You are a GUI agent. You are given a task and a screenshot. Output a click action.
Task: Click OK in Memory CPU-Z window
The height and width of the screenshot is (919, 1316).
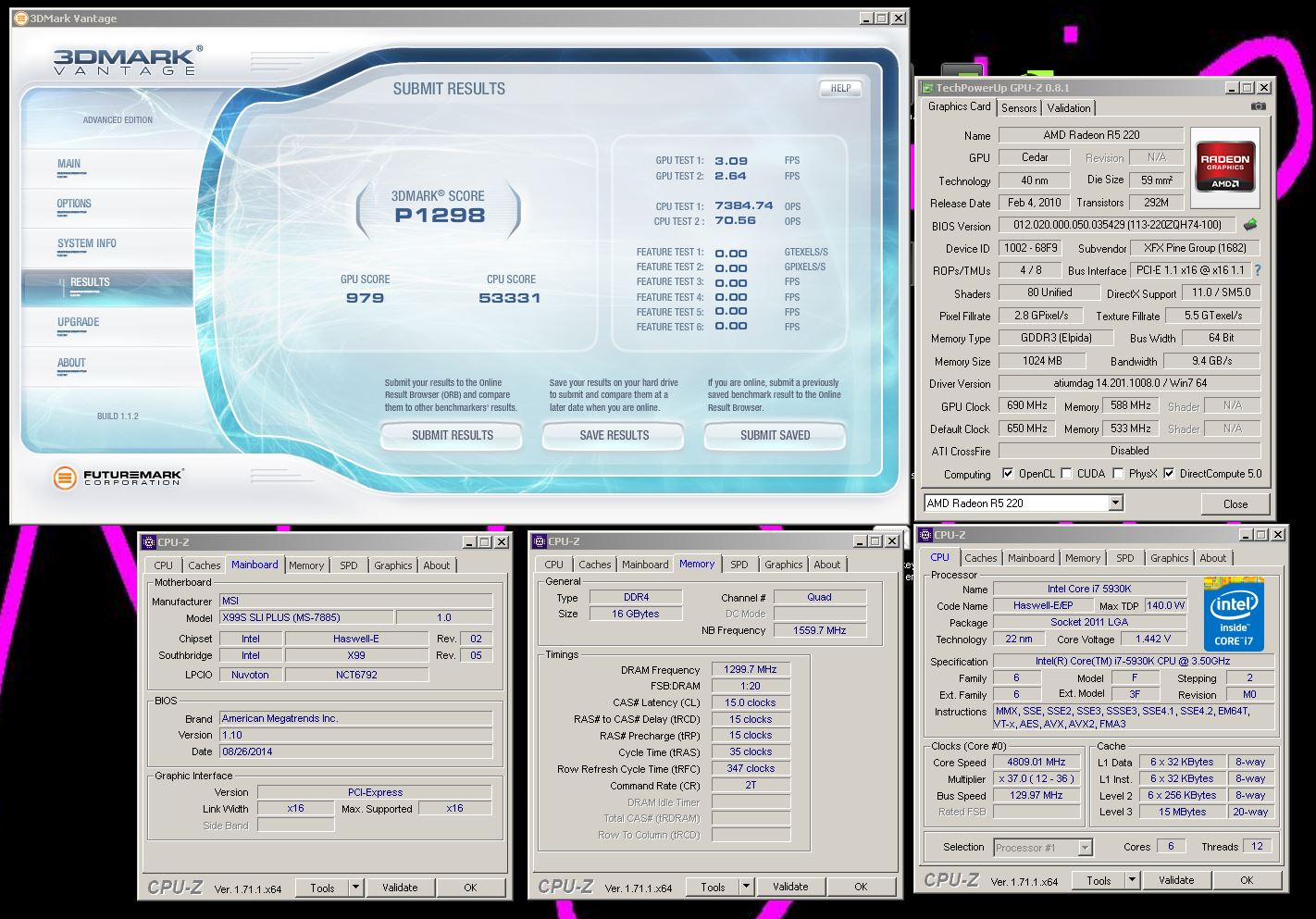coord(861,887)
